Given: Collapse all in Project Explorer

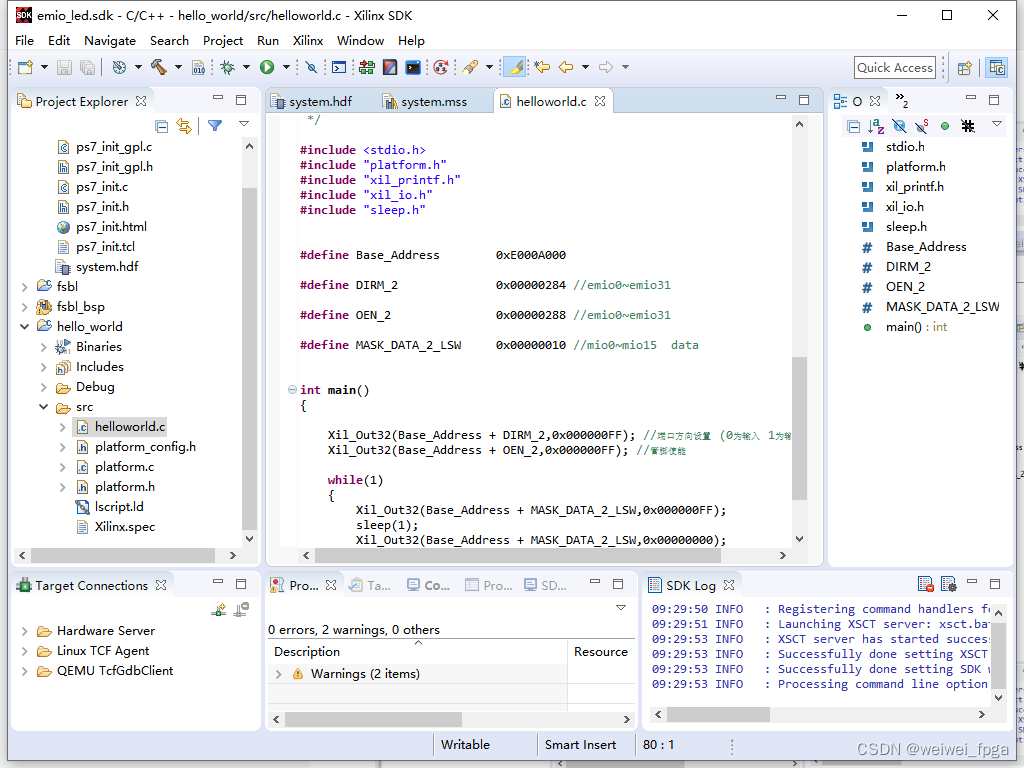Looking at the screenshot, I should click(162, 126).
